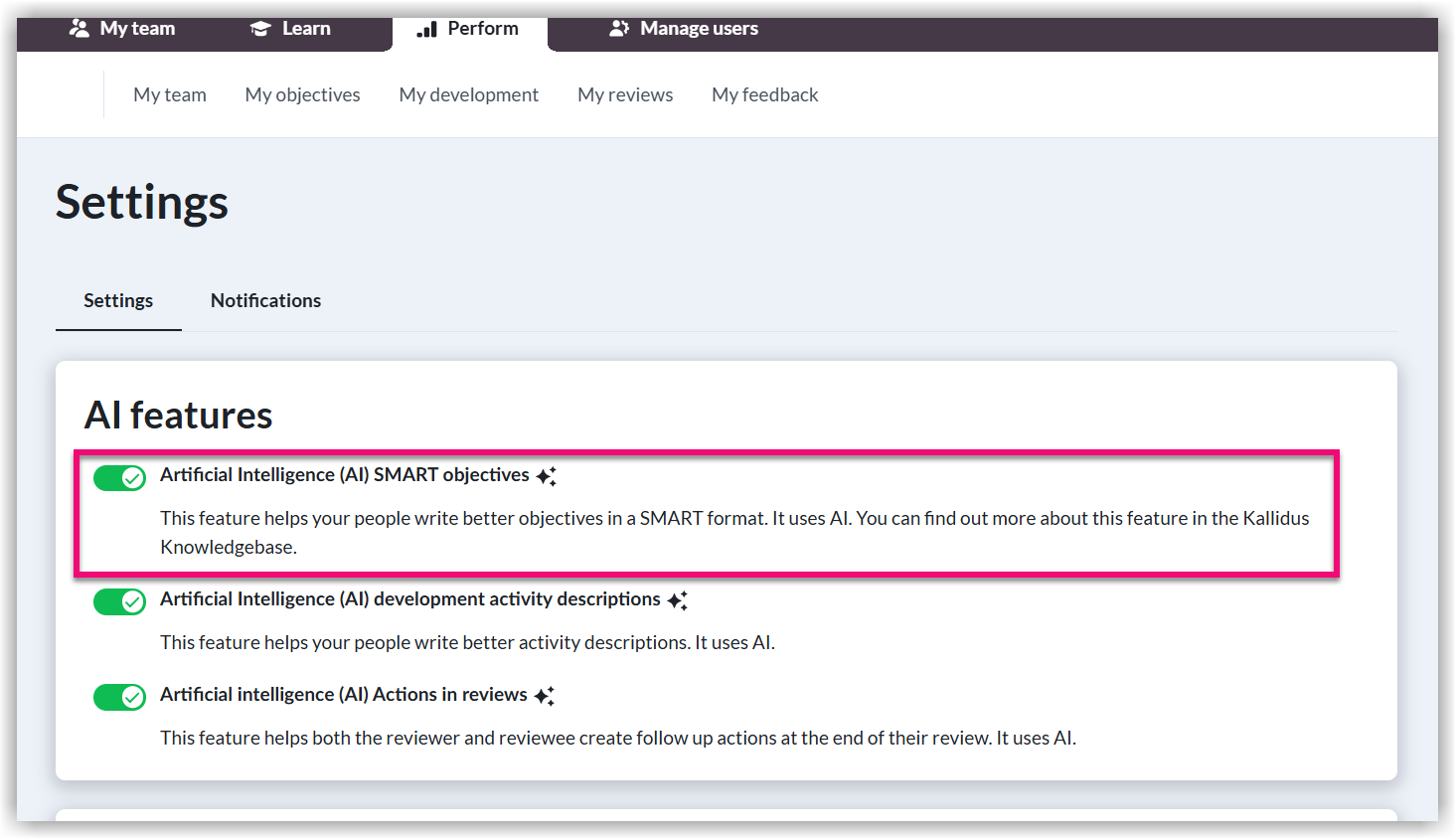The width and height of the screenshot is (1456, 839).
Task: Open My feedback section
Action: click(x=764, y=94)
